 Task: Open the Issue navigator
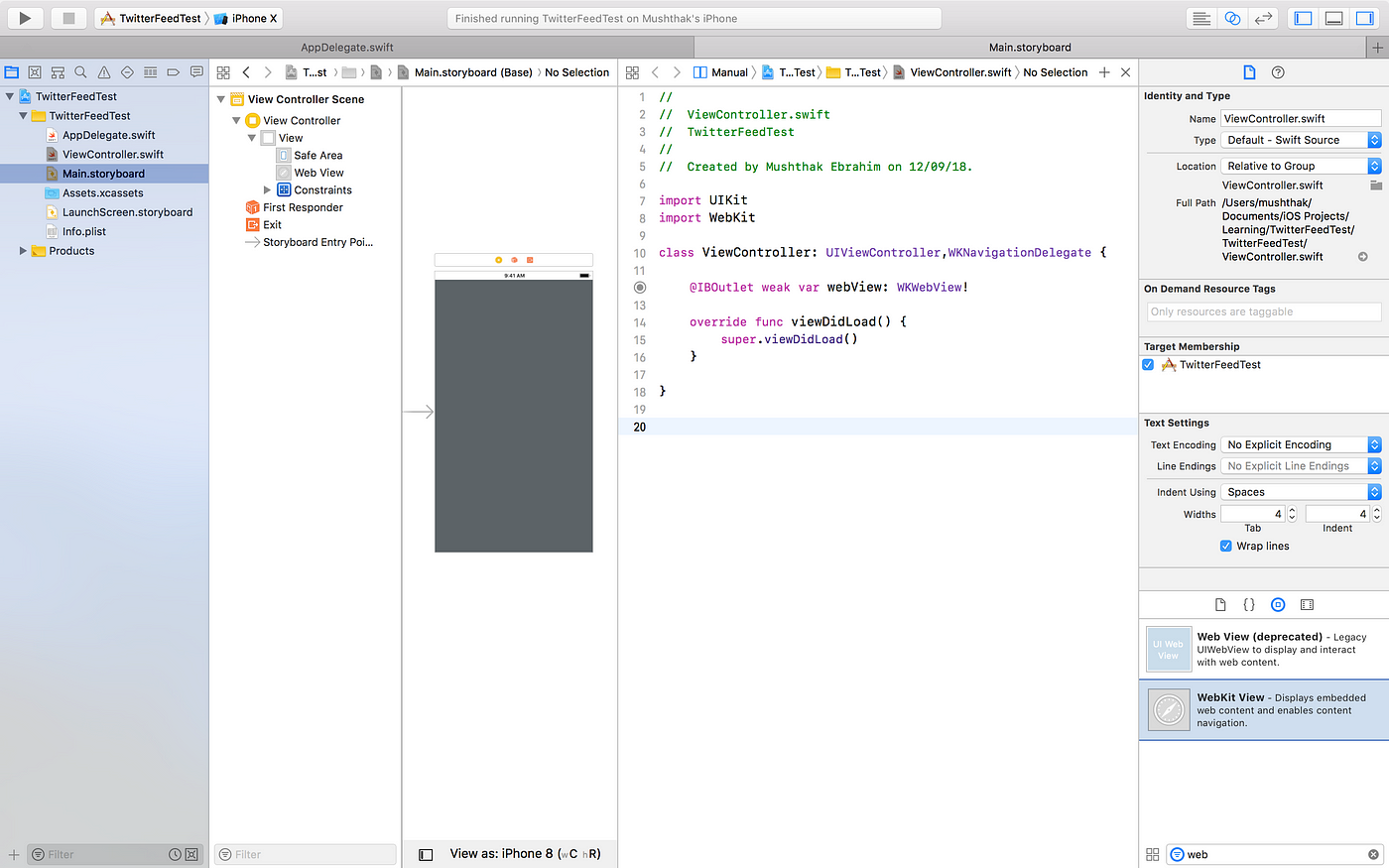(x=104, y=72)
